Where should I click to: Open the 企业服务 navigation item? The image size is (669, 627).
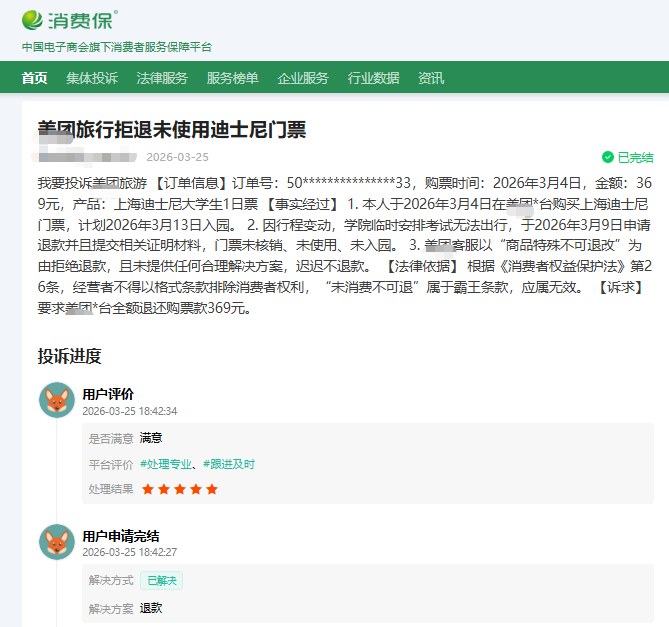click(x=303, y=78)
